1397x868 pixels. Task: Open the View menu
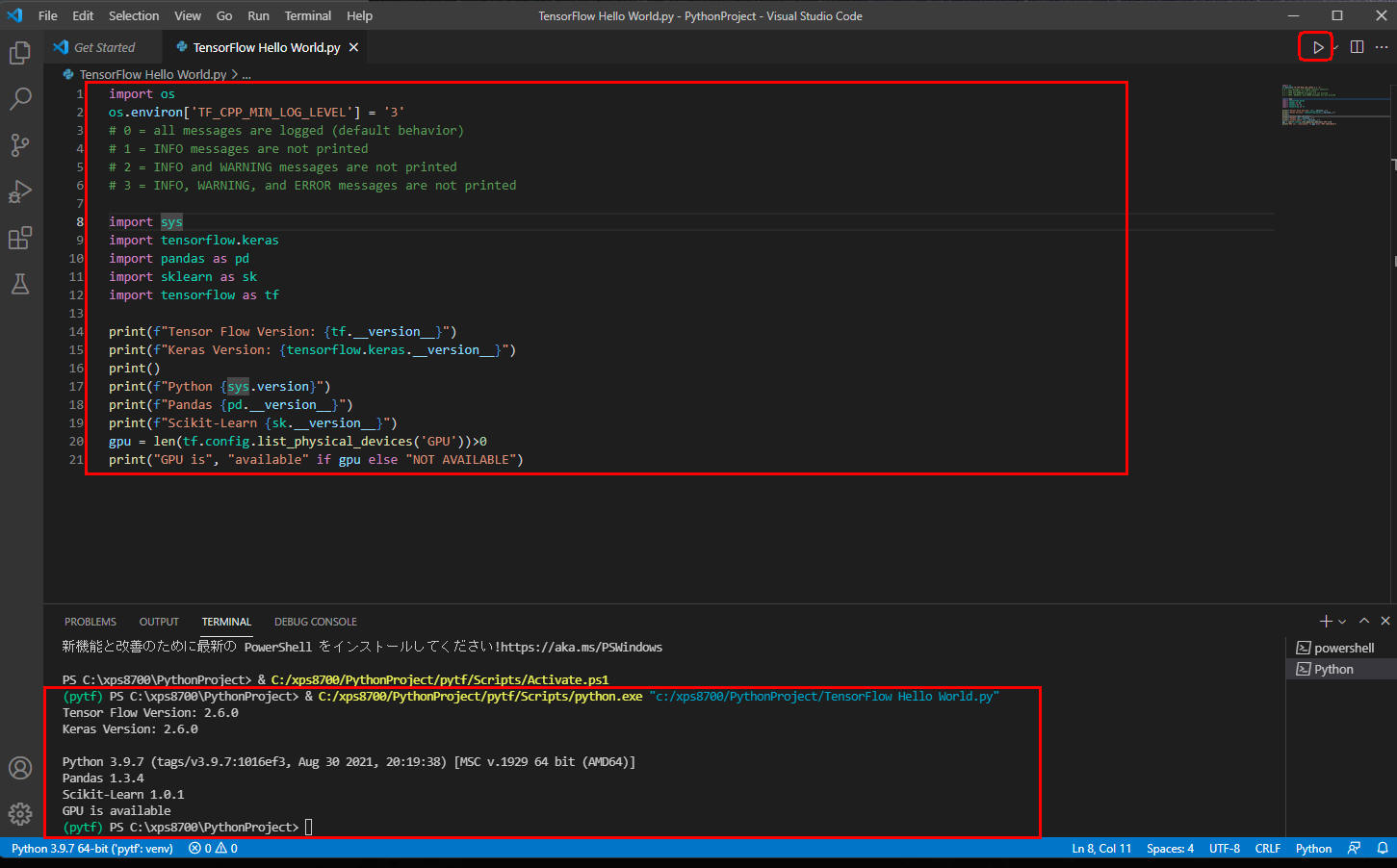coord(188,15)
